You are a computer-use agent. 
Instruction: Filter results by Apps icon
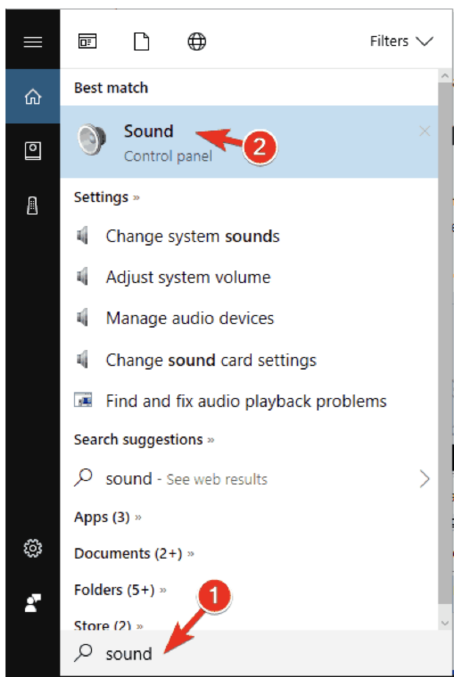(88, 41)
